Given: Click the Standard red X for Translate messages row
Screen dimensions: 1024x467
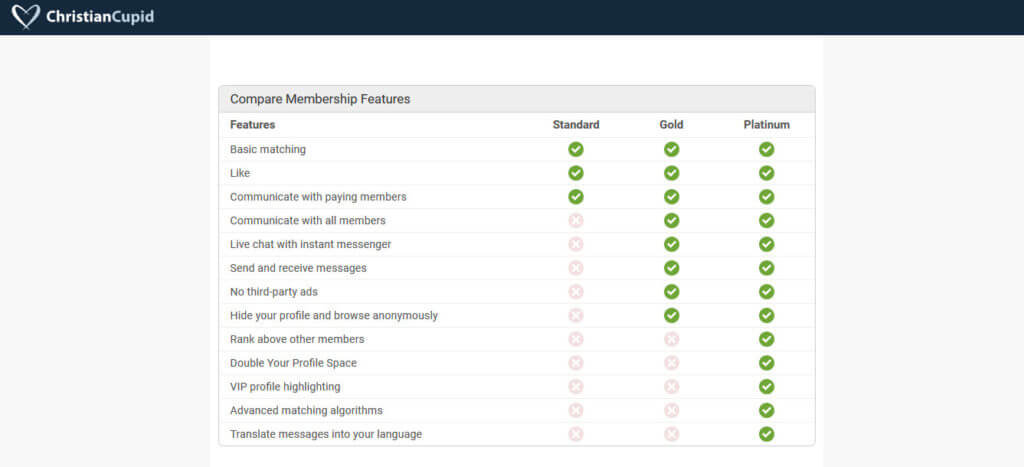Looking at the screenshot, I should tap(575, 434).
